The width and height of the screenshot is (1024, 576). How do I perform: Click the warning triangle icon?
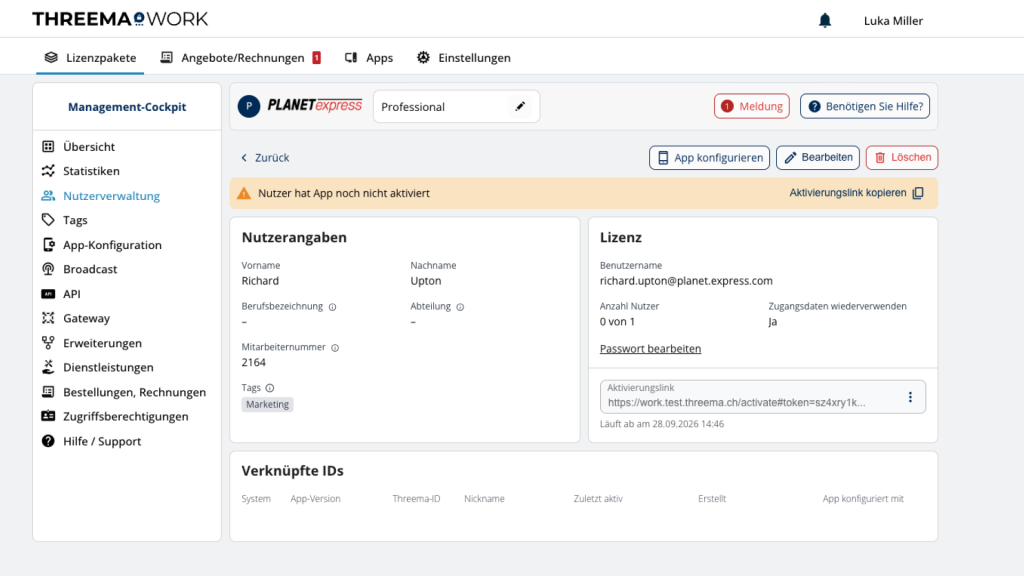244,193
